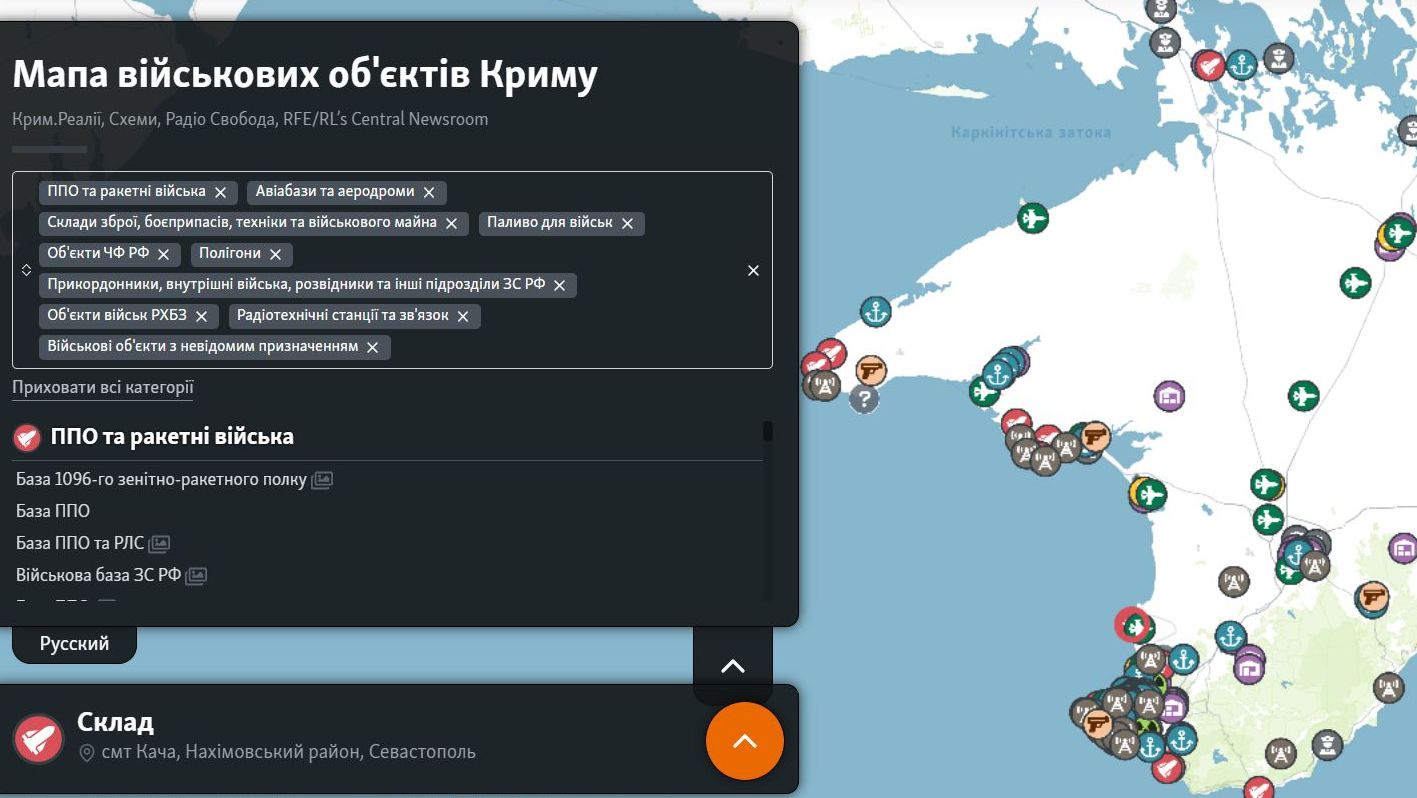Select База ППО in the list
Image resolution: width=1417 pixels, height=798 pixels.
[x=53, y=511]
